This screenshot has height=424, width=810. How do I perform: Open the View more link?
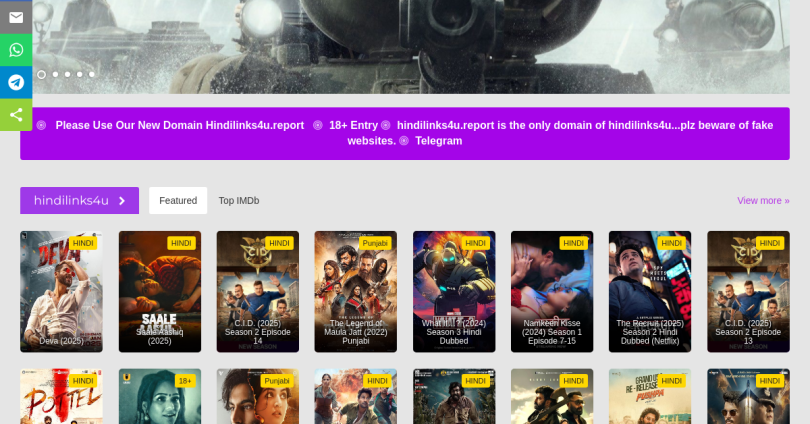[763, 200]
